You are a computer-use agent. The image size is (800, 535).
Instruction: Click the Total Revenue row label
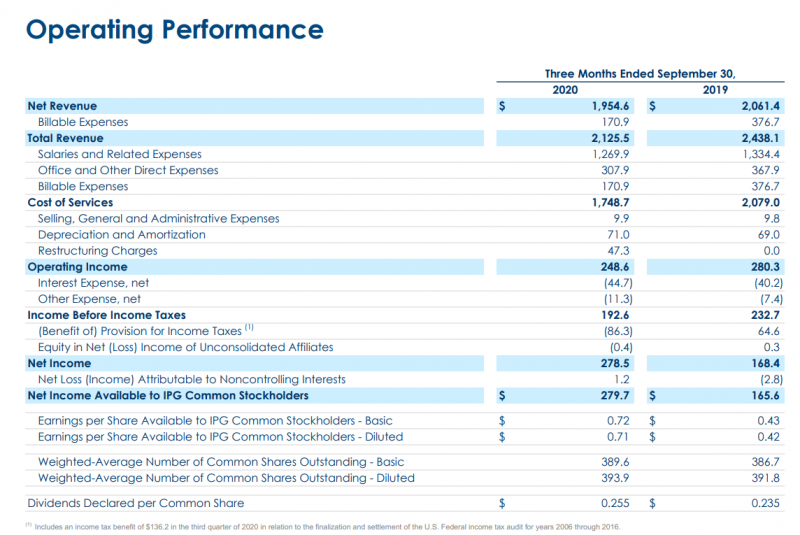(x=65, y=138)
